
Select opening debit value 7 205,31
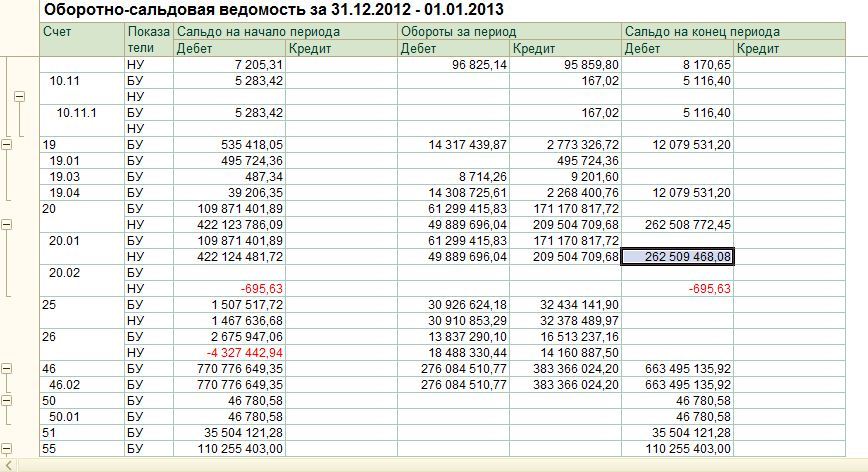[x=259, y=65]
